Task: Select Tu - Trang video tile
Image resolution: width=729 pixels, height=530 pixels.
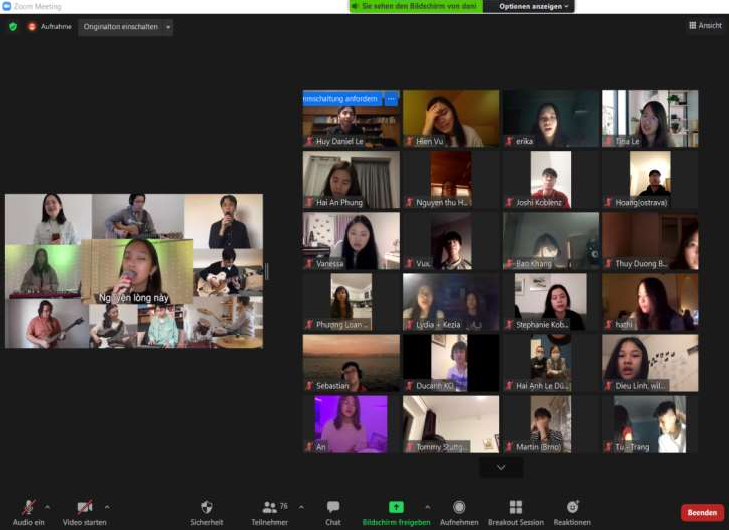Action: (650, 424)
